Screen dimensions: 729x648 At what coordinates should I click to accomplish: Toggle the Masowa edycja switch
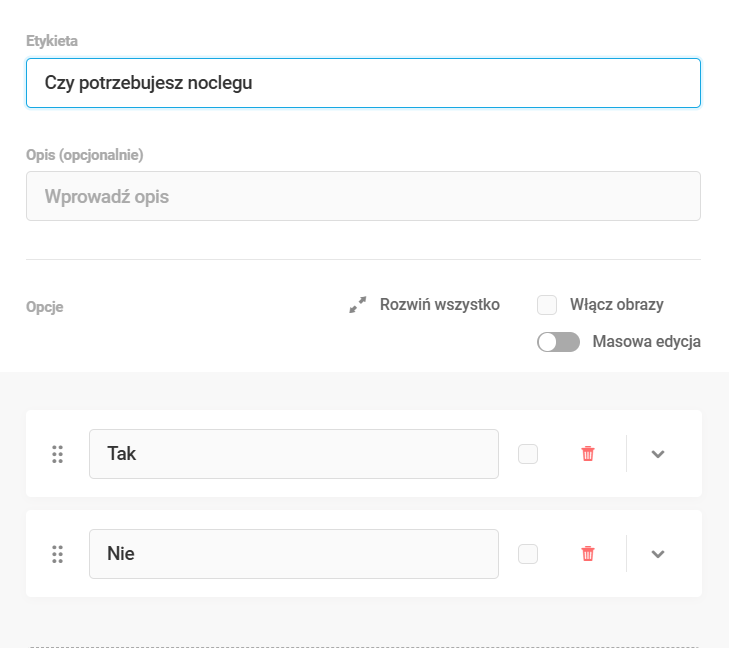pyautogui.click(x=558, y=342)
